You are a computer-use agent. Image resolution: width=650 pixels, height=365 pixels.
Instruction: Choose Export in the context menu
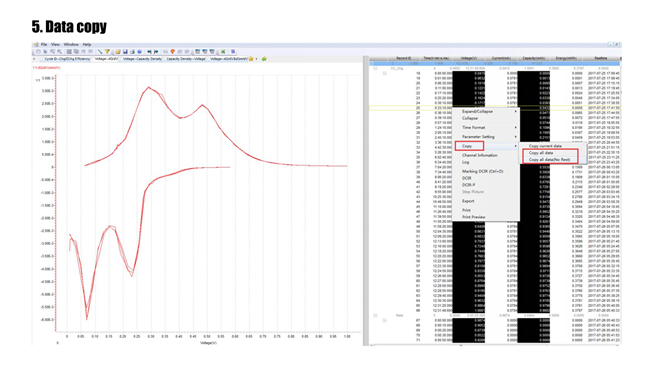click(x=468, y=201)
